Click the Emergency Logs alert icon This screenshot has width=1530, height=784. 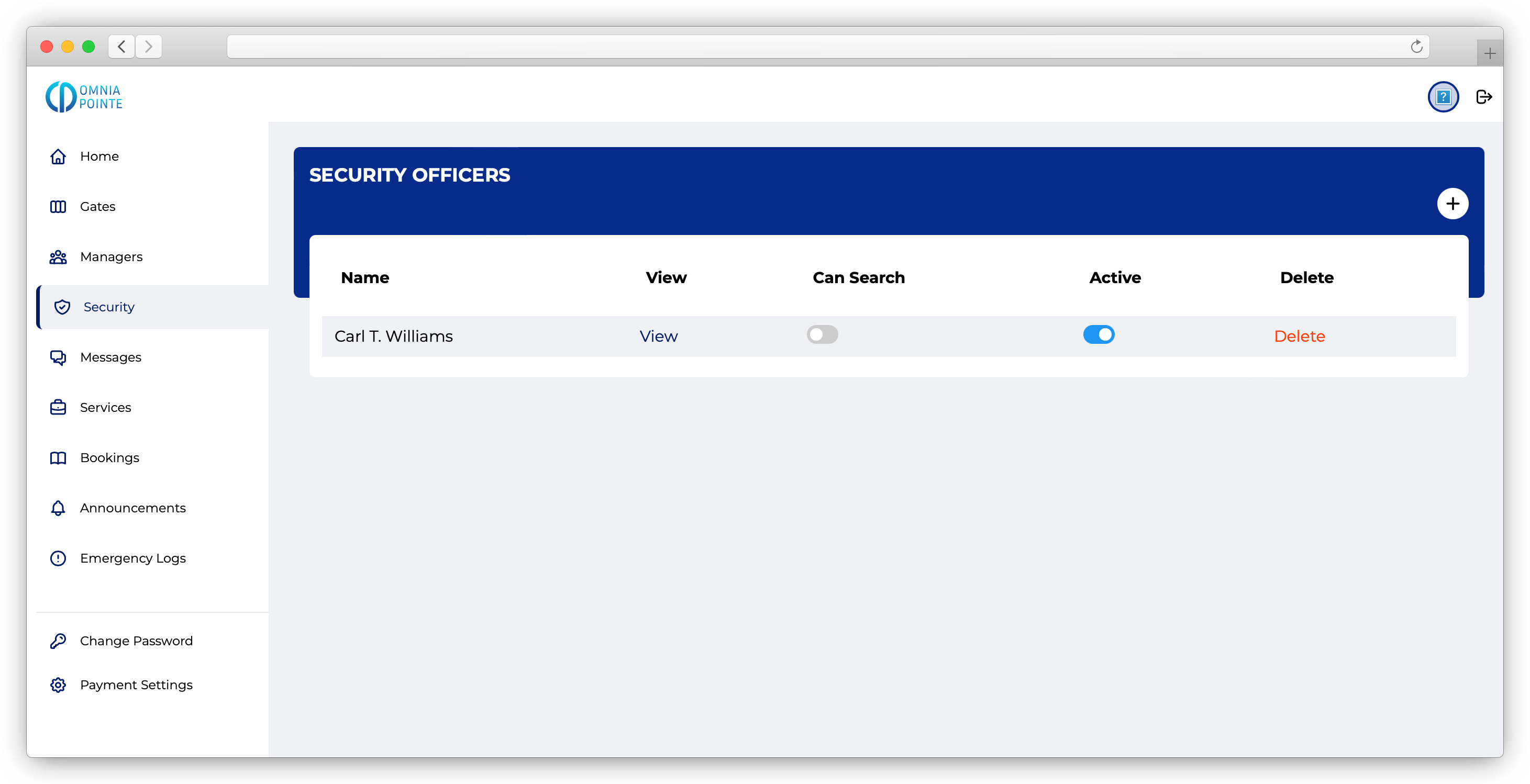[x=58, y=558]
